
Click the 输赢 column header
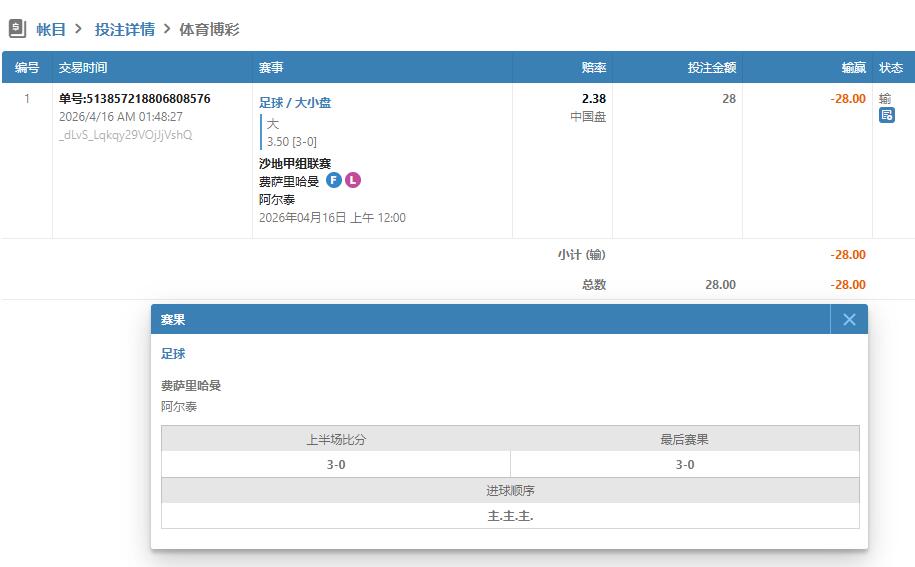(x=853, y=68)
